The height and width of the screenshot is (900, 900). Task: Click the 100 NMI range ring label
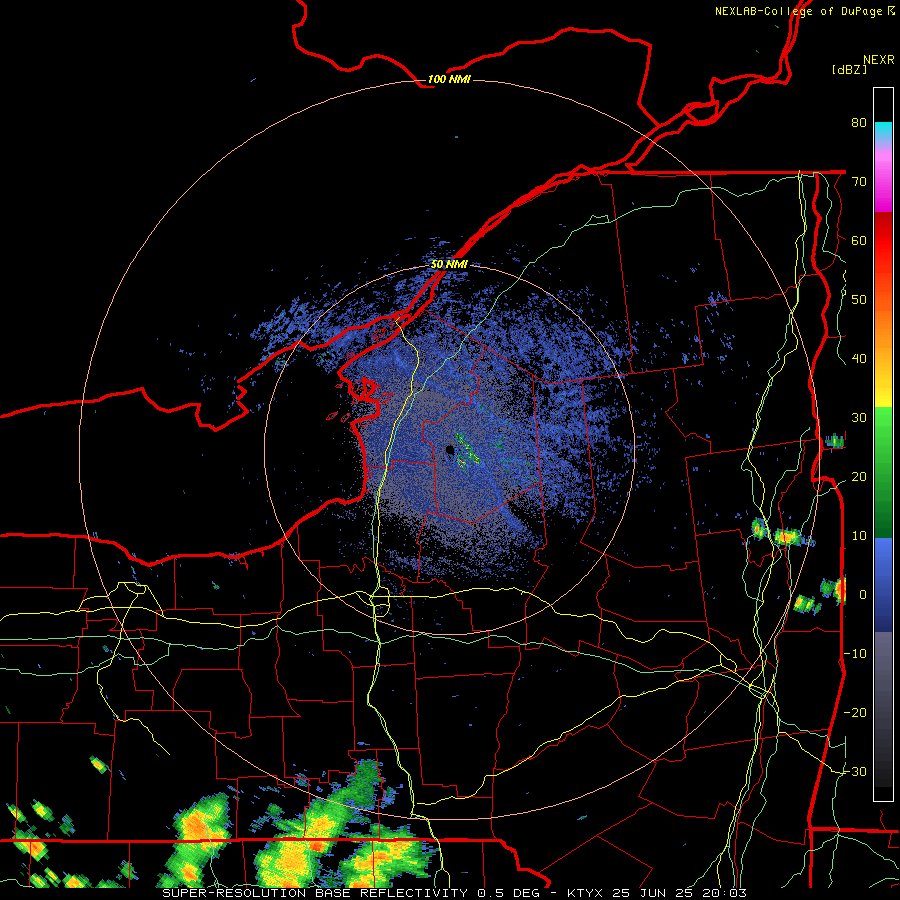pyautogui.click(x=449, y=79)
